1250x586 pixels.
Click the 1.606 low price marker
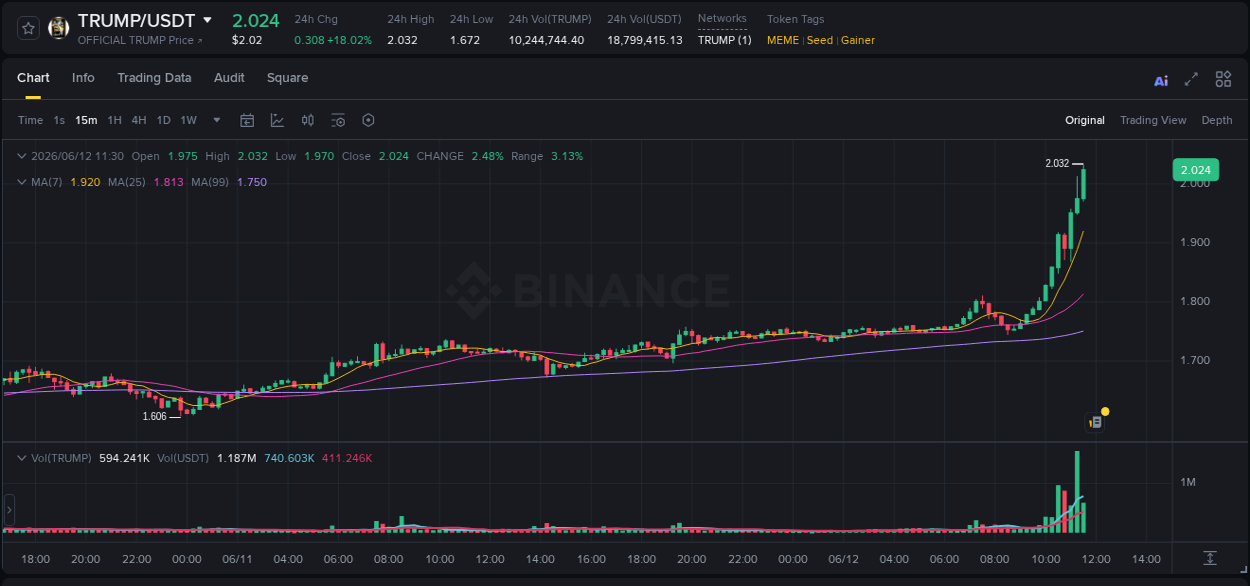[154, 416]
